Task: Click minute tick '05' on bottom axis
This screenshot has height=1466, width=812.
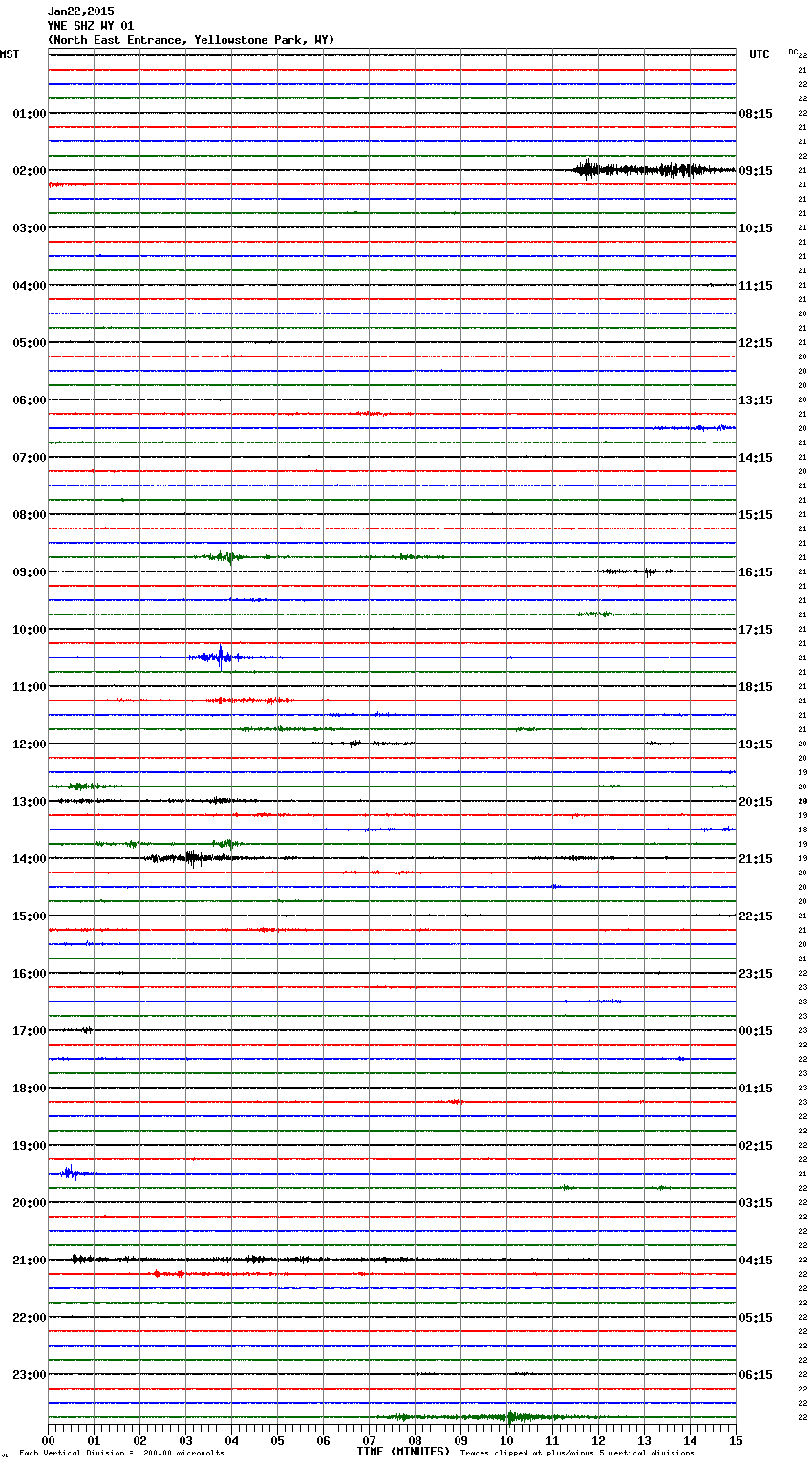Action: click(277, 1440)
